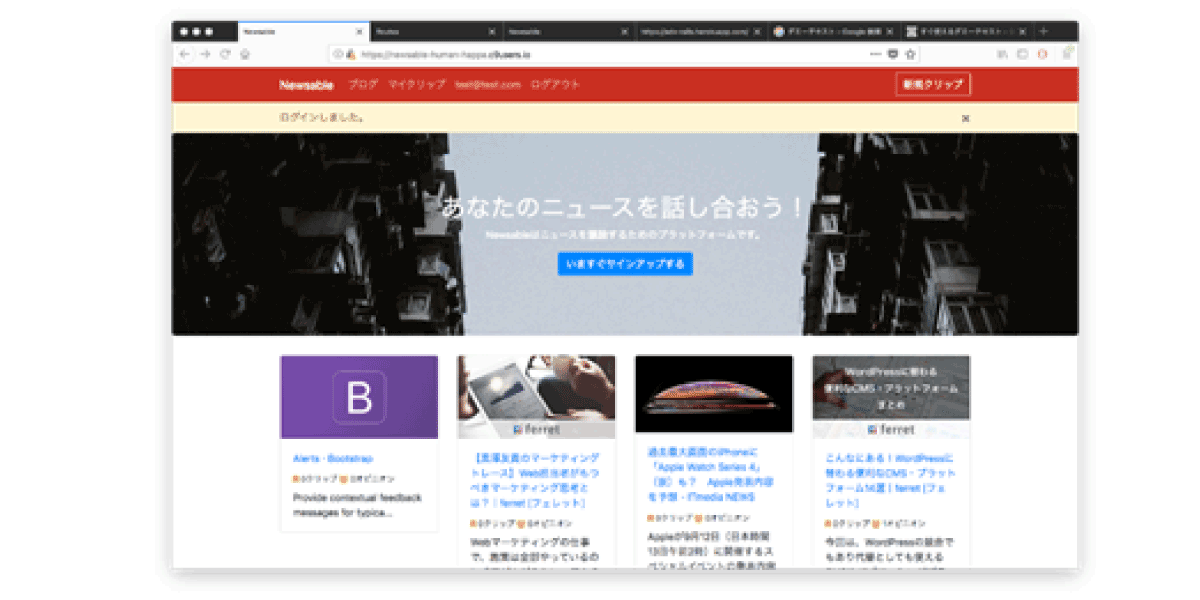Click the 新規クリップ button
The height and width of the screenshot is (600, 1200).
point(933,85)
